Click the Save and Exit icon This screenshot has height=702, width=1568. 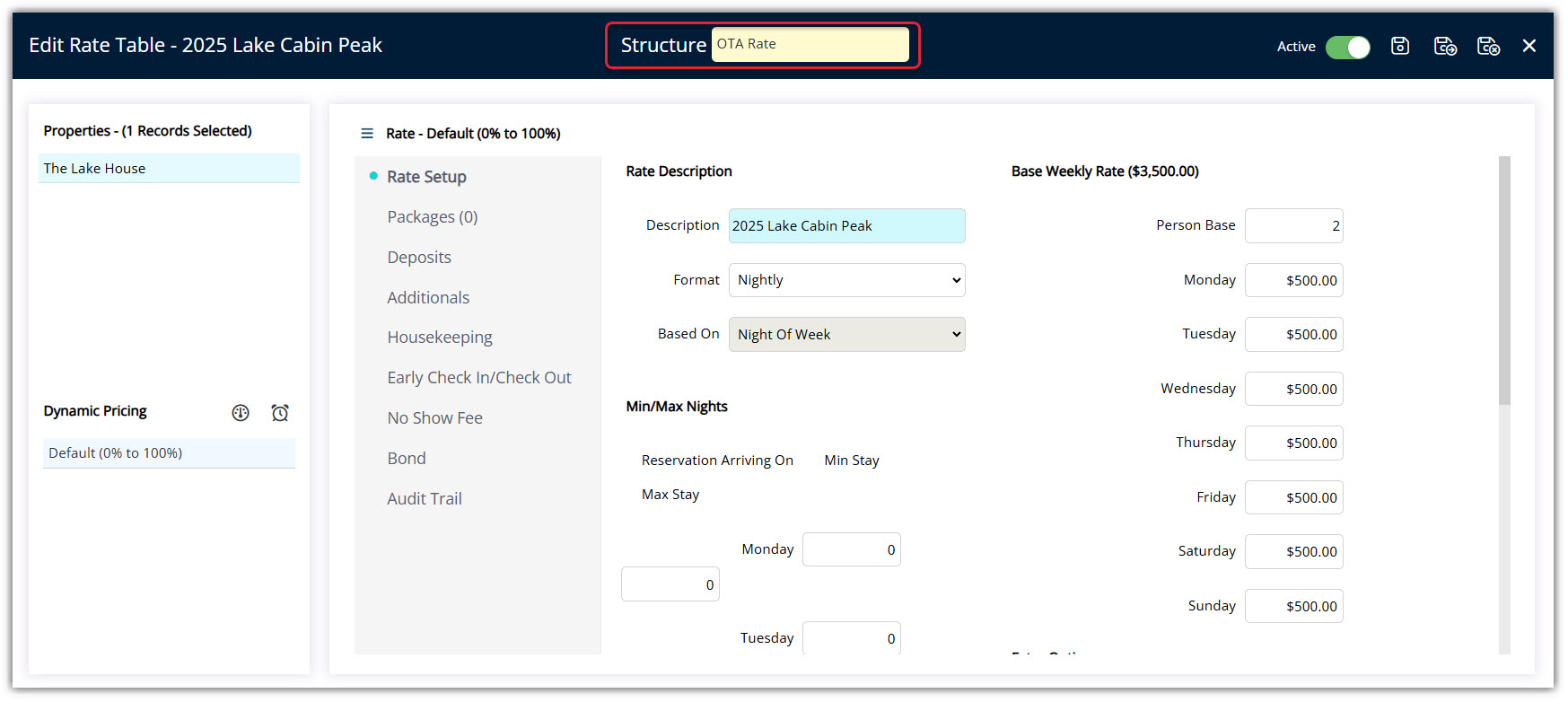pyautogui.click(x=1489, y=46)
